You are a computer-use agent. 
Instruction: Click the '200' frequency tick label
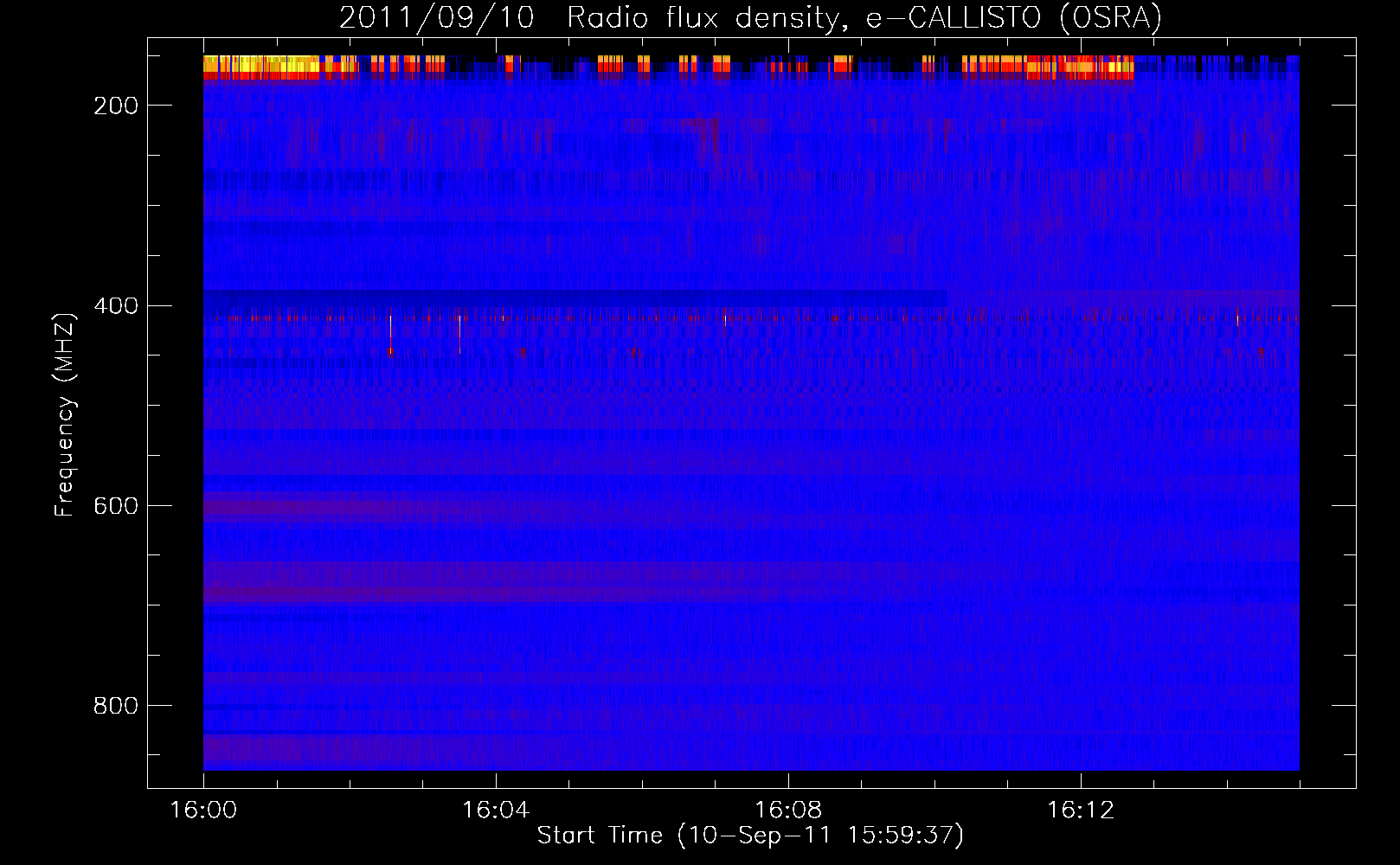coord(116,106)
